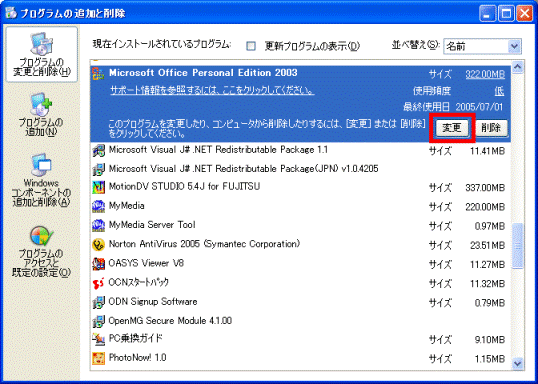Click the program list scrollbar thumb
The width and height of the screenshot is (538, 384).
click(517, 246)
